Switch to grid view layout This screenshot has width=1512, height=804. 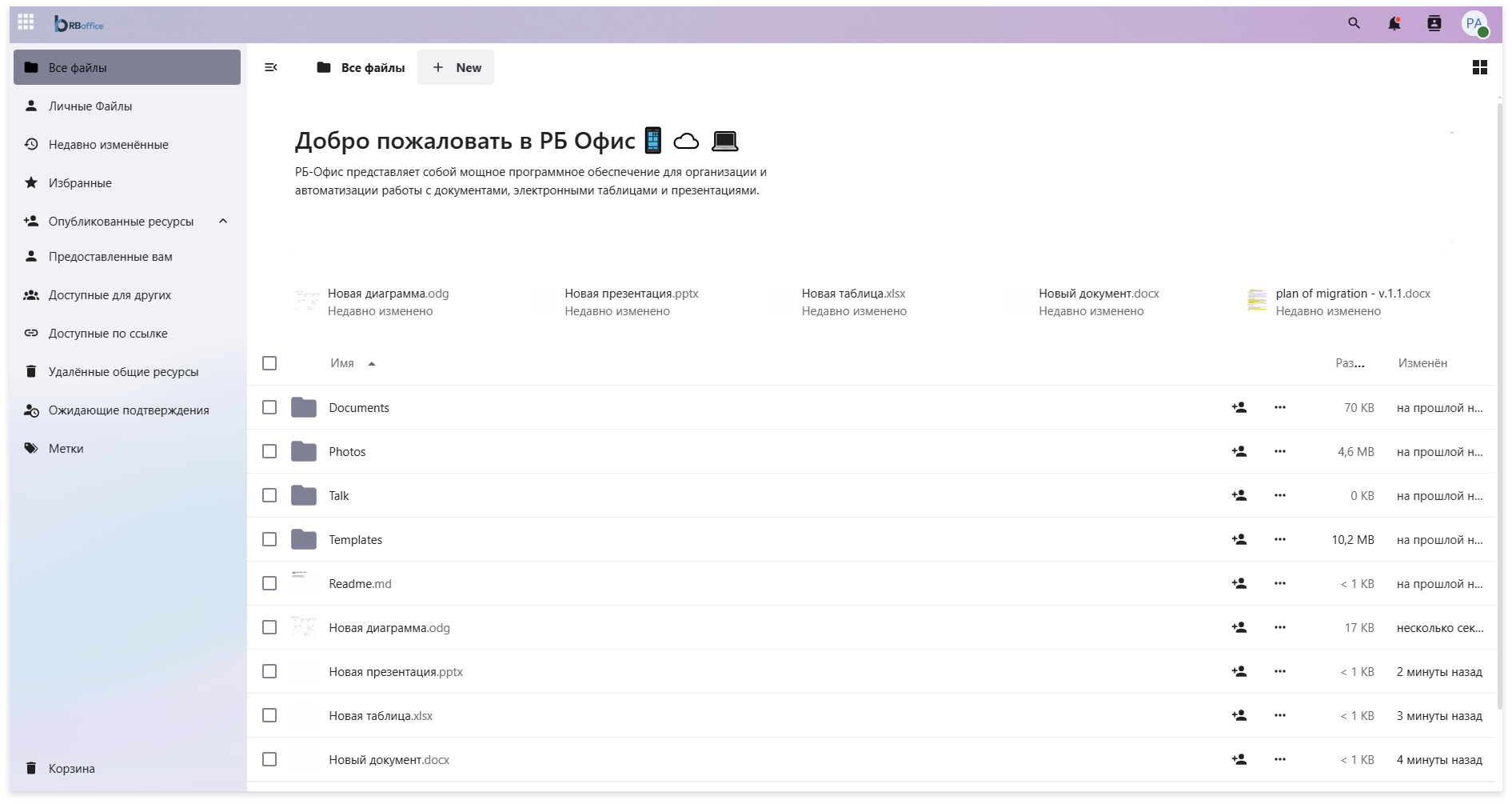coord(1480,68)
